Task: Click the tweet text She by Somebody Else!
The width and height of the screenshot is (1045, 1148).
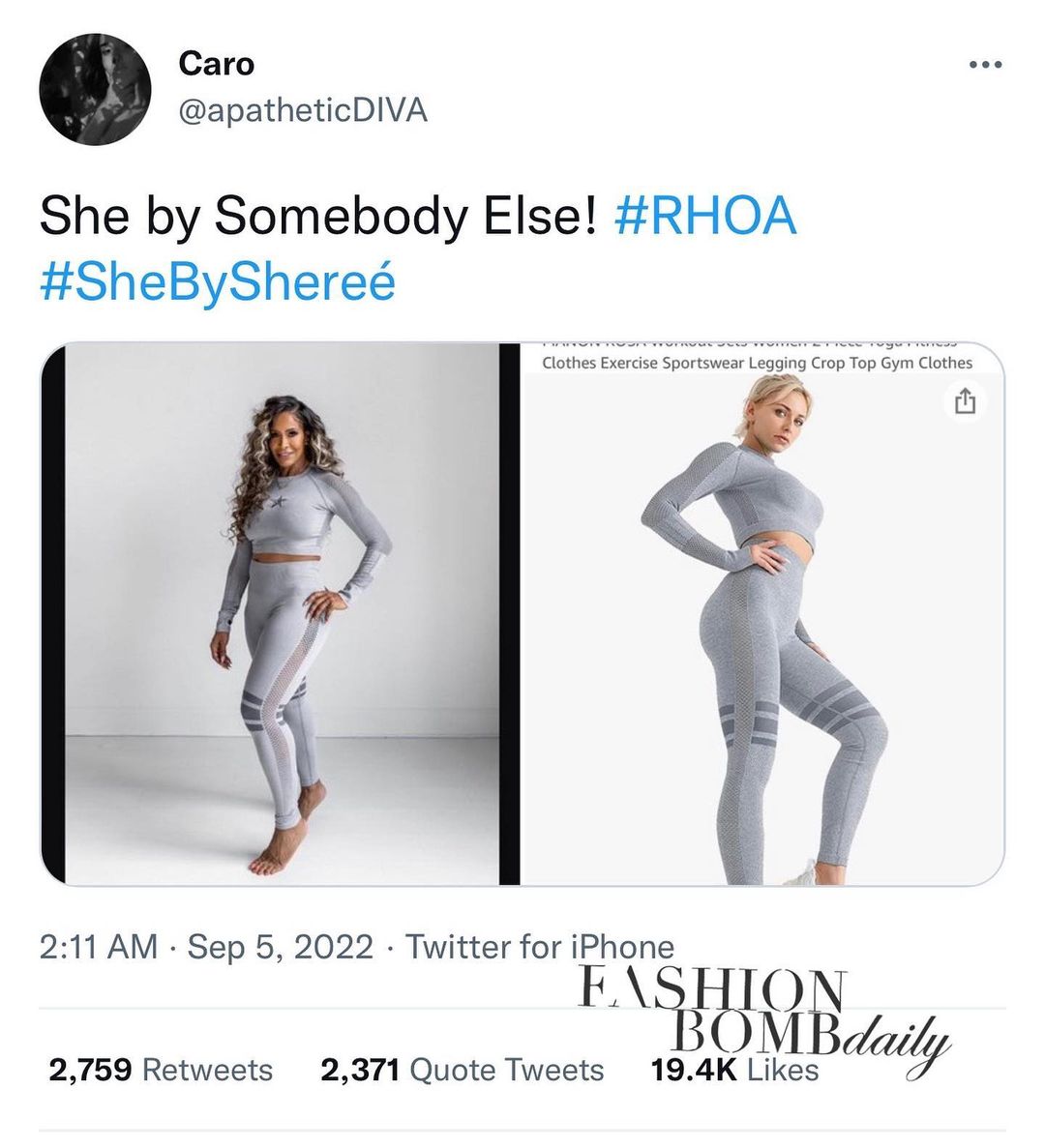Action: tap(317, 216)
